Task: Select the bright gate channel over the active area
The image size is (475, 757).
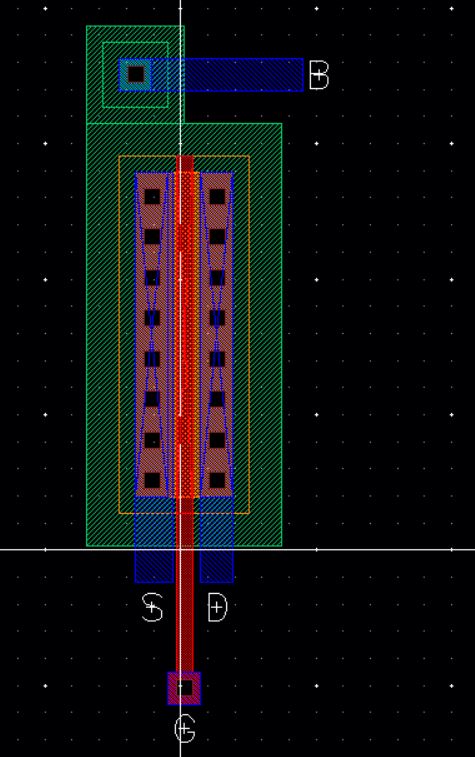Action: [x=186, y=335]
